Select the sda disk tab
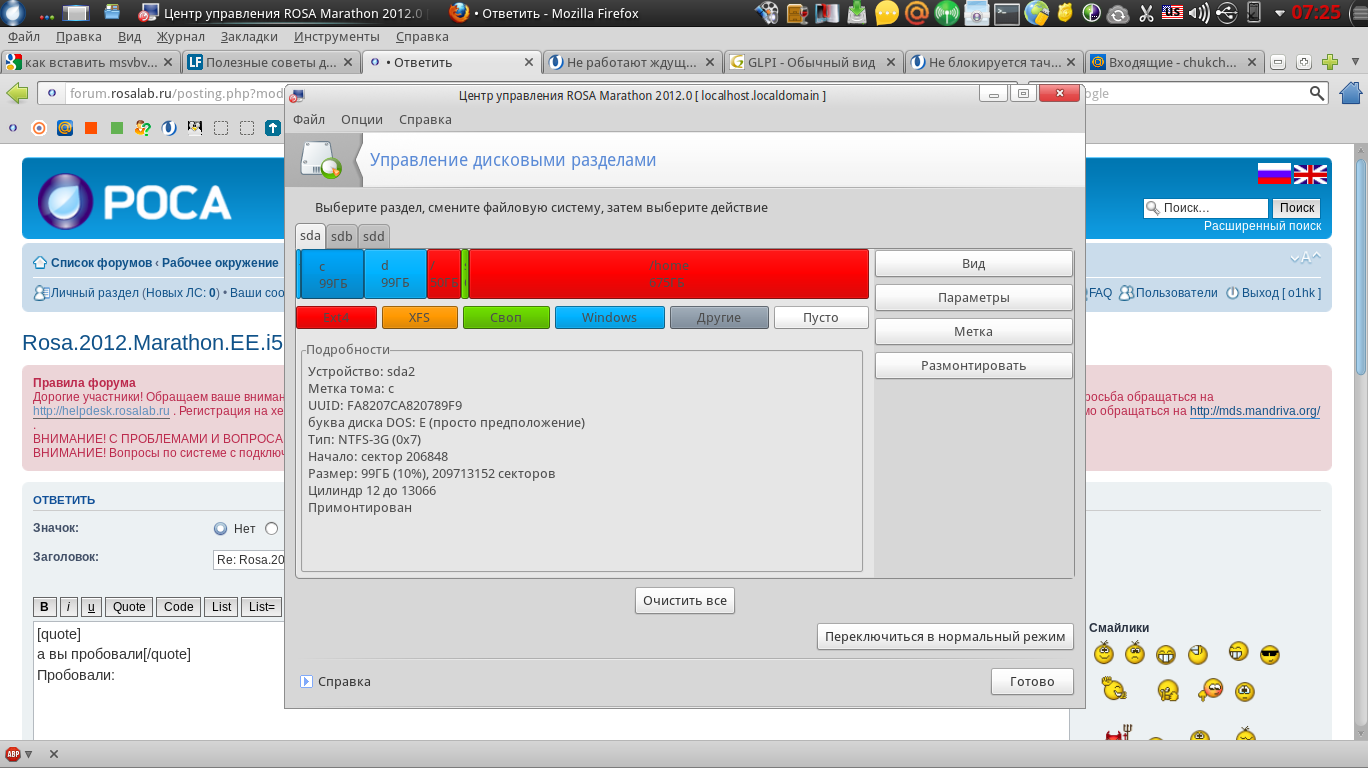The image size is (1368, 768). (x=311, y=236)
